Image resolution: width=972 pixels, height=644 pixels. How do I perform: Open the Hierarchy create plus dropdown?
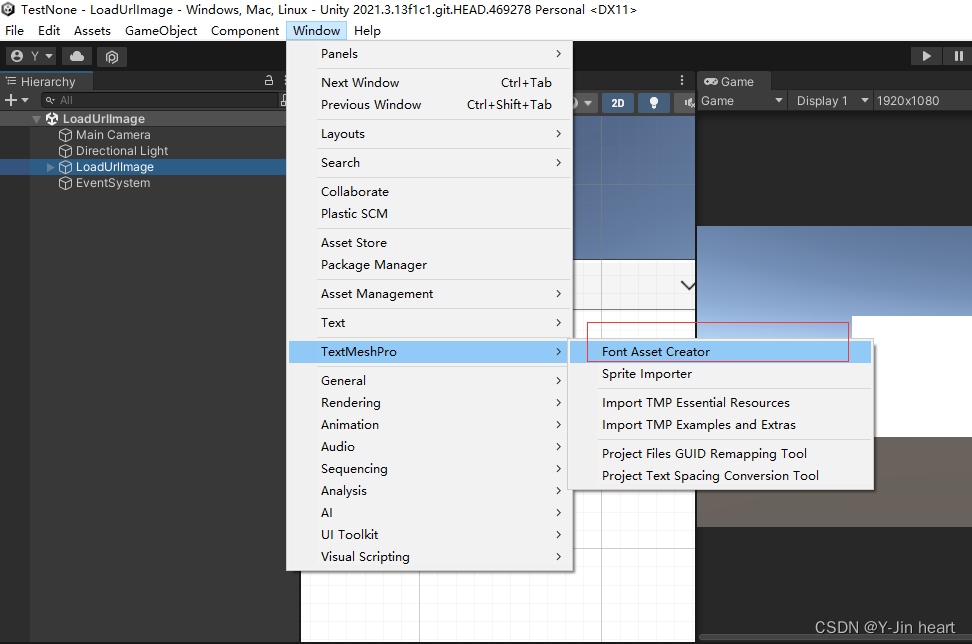coord(16,100)
